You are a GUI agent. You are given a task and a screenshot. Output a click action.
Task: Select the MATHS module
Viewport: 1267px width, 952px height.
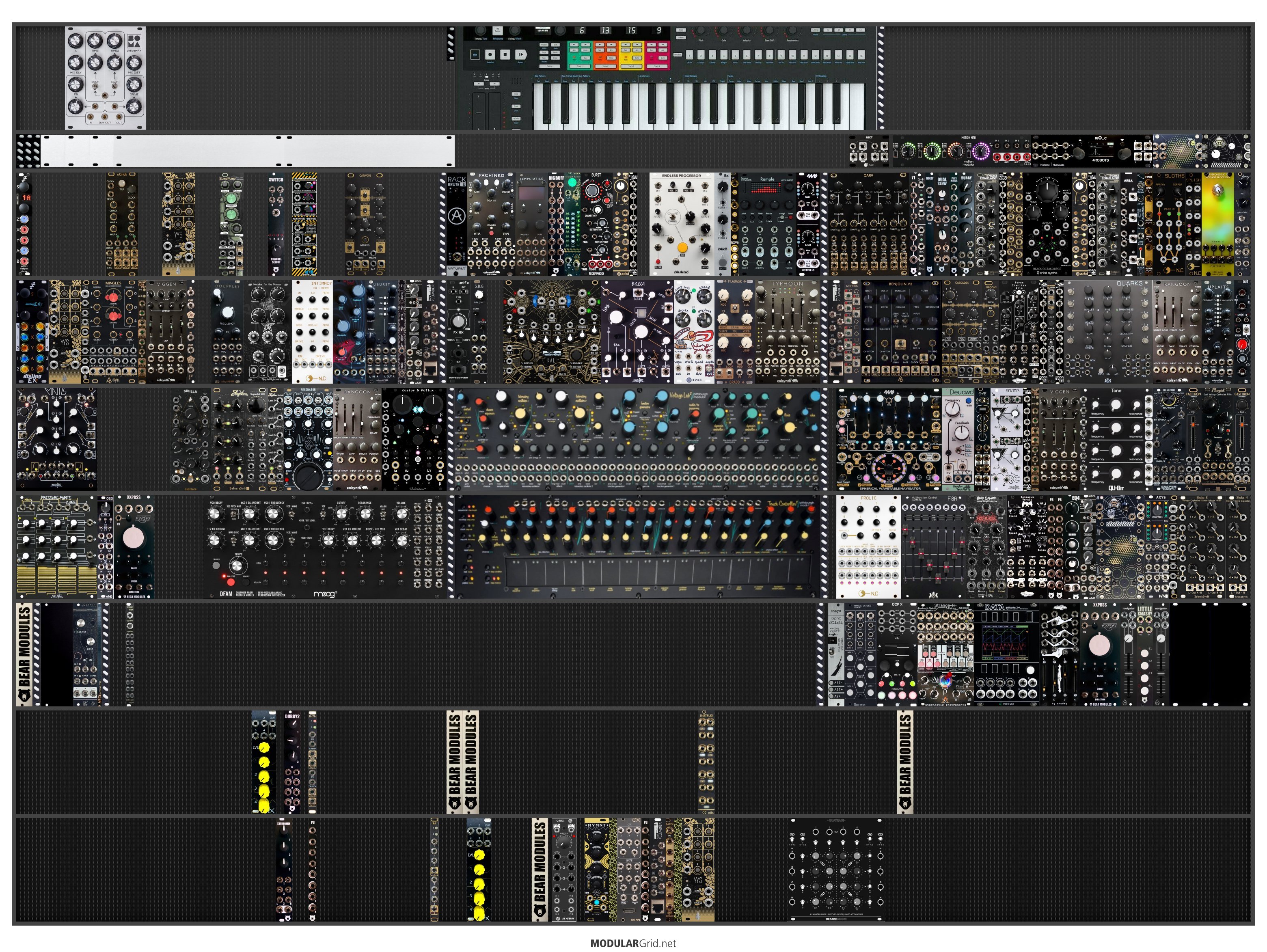pyautogui.click(x=57, y=439)
